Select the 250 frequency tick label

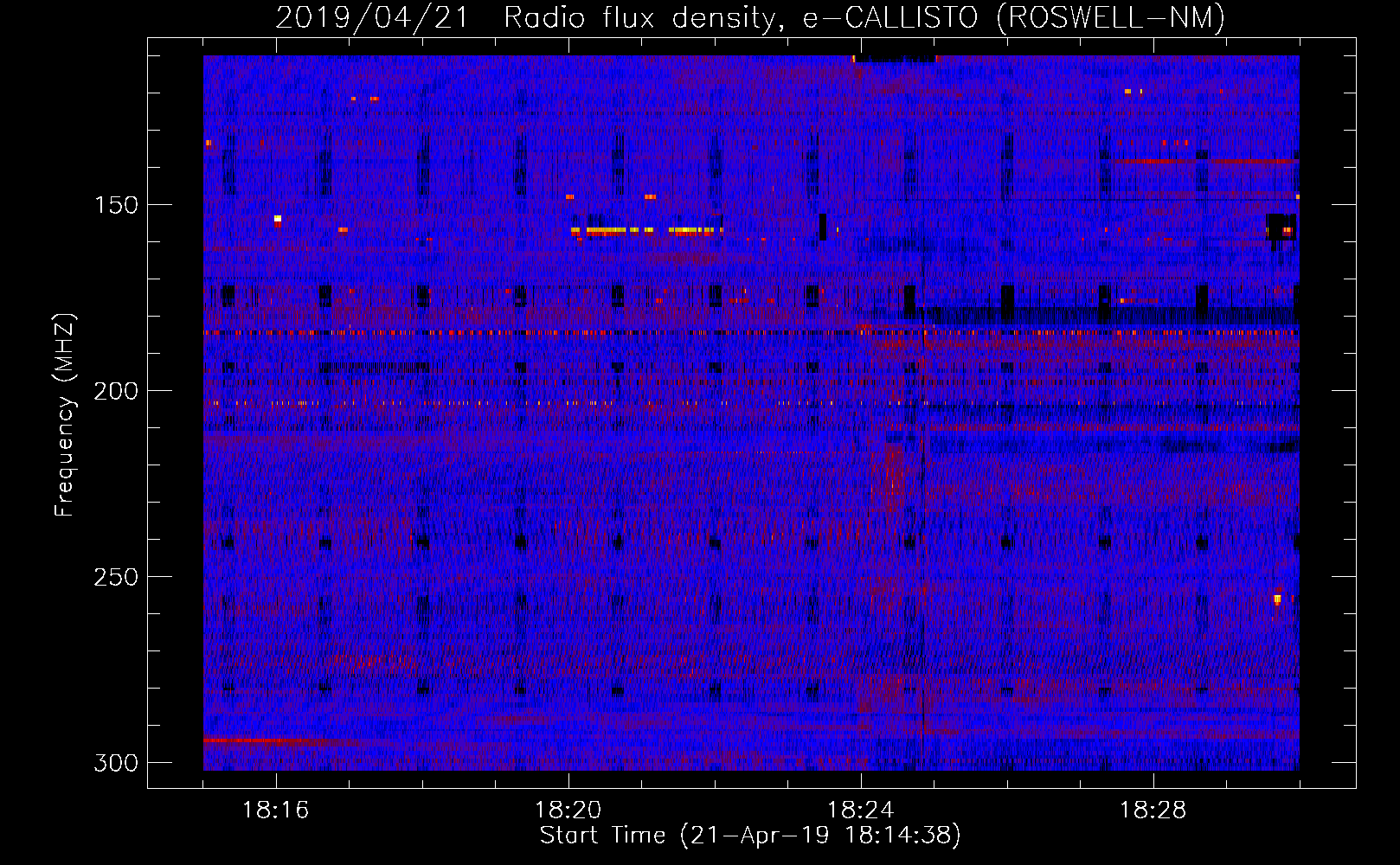pyautogui.click(x=116, y=577)
